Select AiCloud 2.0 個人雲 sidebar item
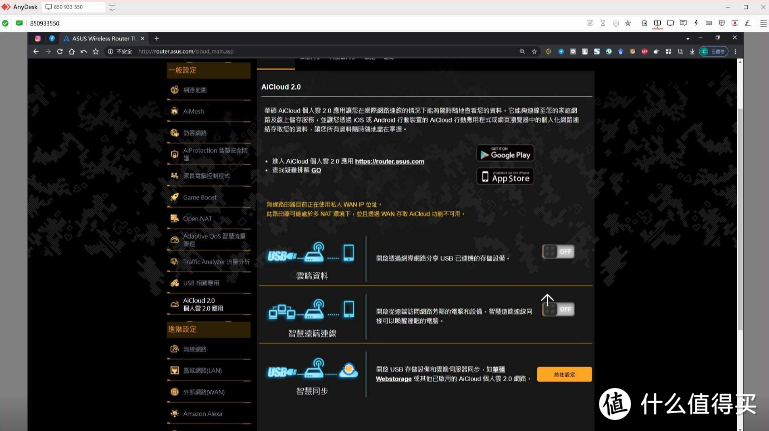The image size is (769, 431). pos(208,304)
